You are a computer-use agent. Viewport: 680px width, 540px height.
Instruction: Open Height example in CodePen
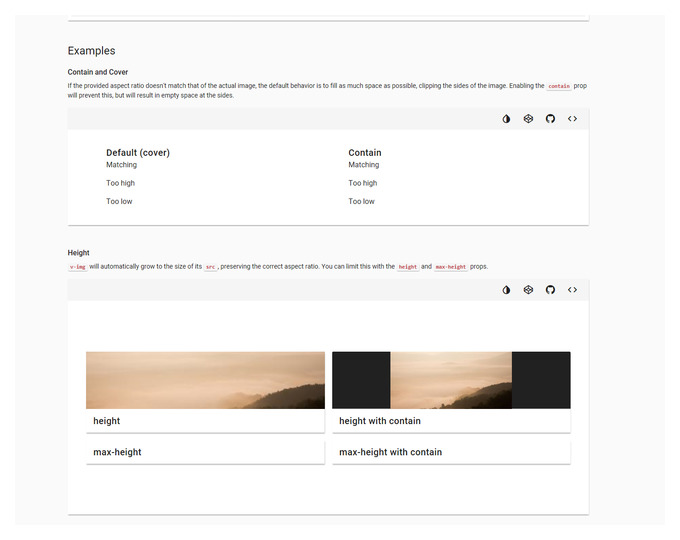point(528,290)
